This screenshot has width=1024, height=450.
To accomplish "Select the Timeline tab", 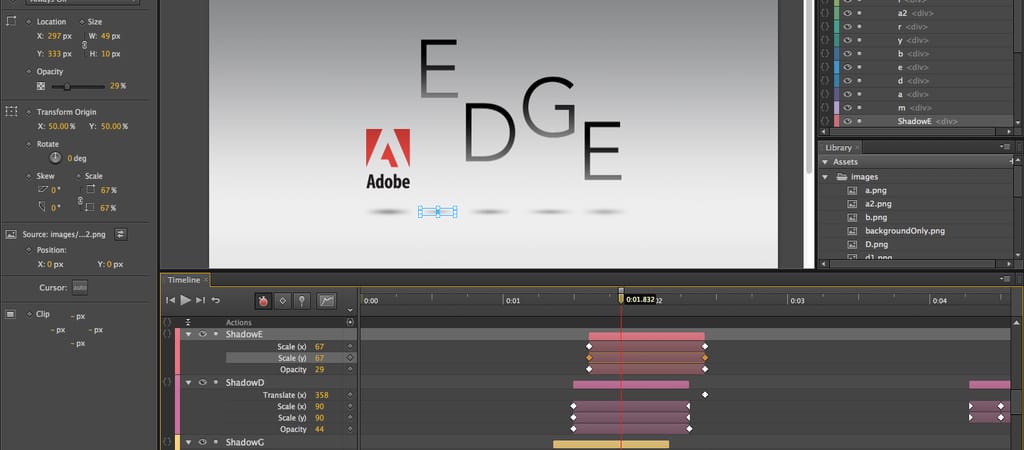I will coord(183,280).
